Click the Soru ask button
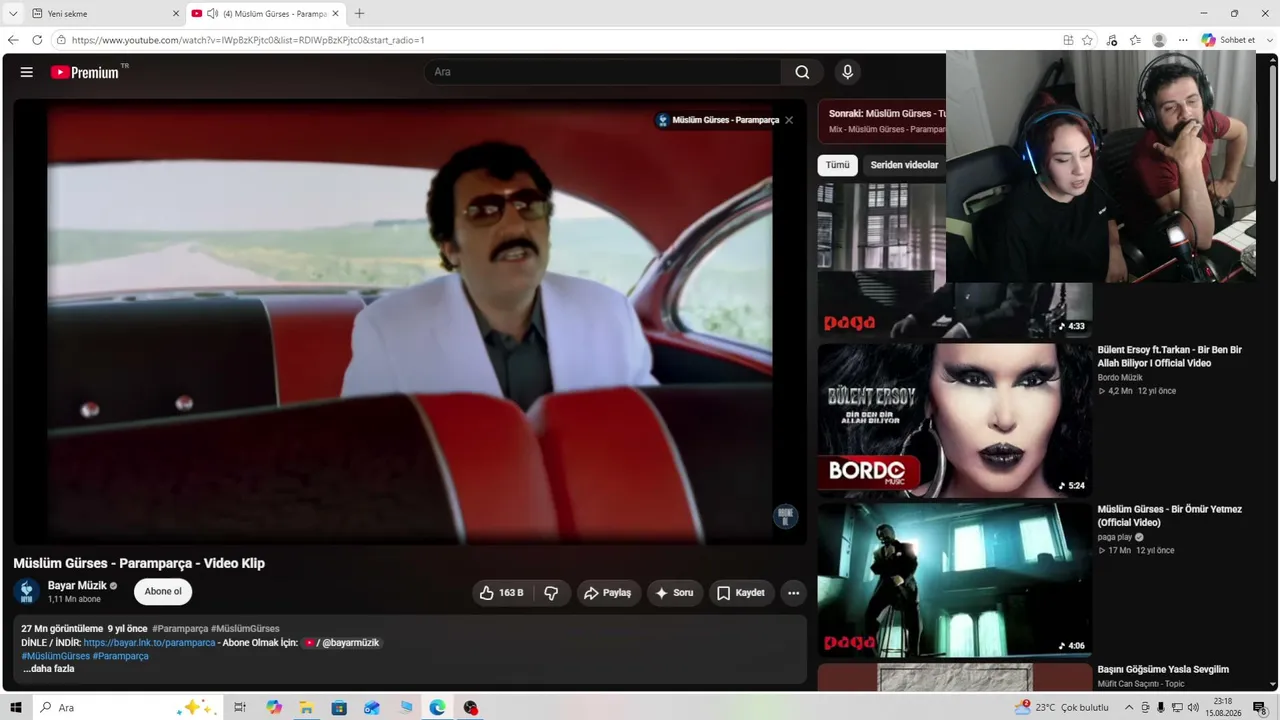 pyautogui.click(x=675, y=593)
